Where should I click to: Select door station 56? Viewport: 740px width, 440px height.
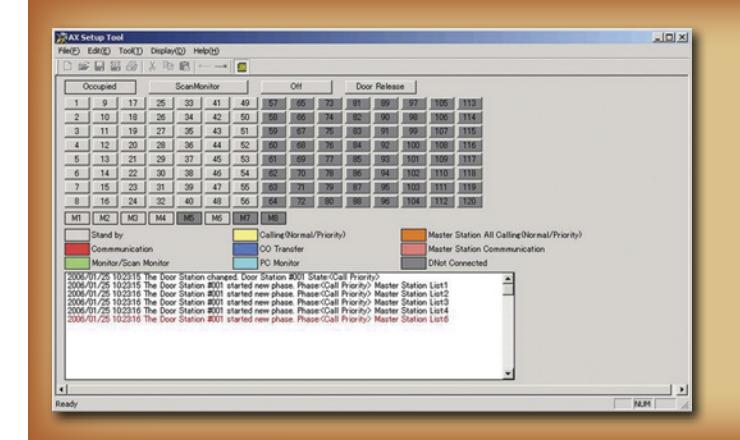tap(245, 201)
